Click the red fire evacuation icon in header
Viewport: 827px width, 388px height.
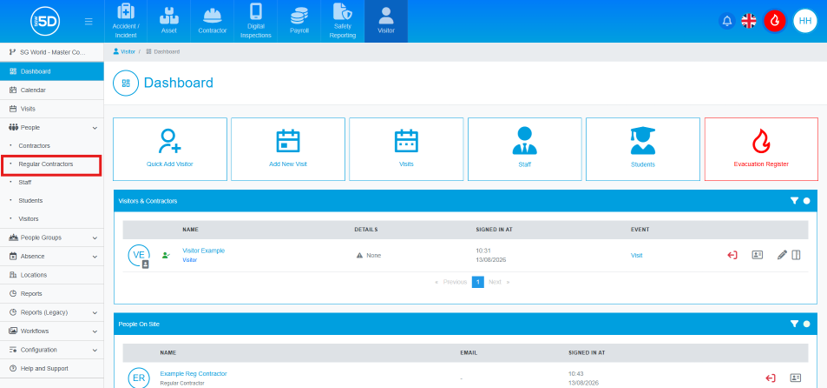(x=774, y=21)
